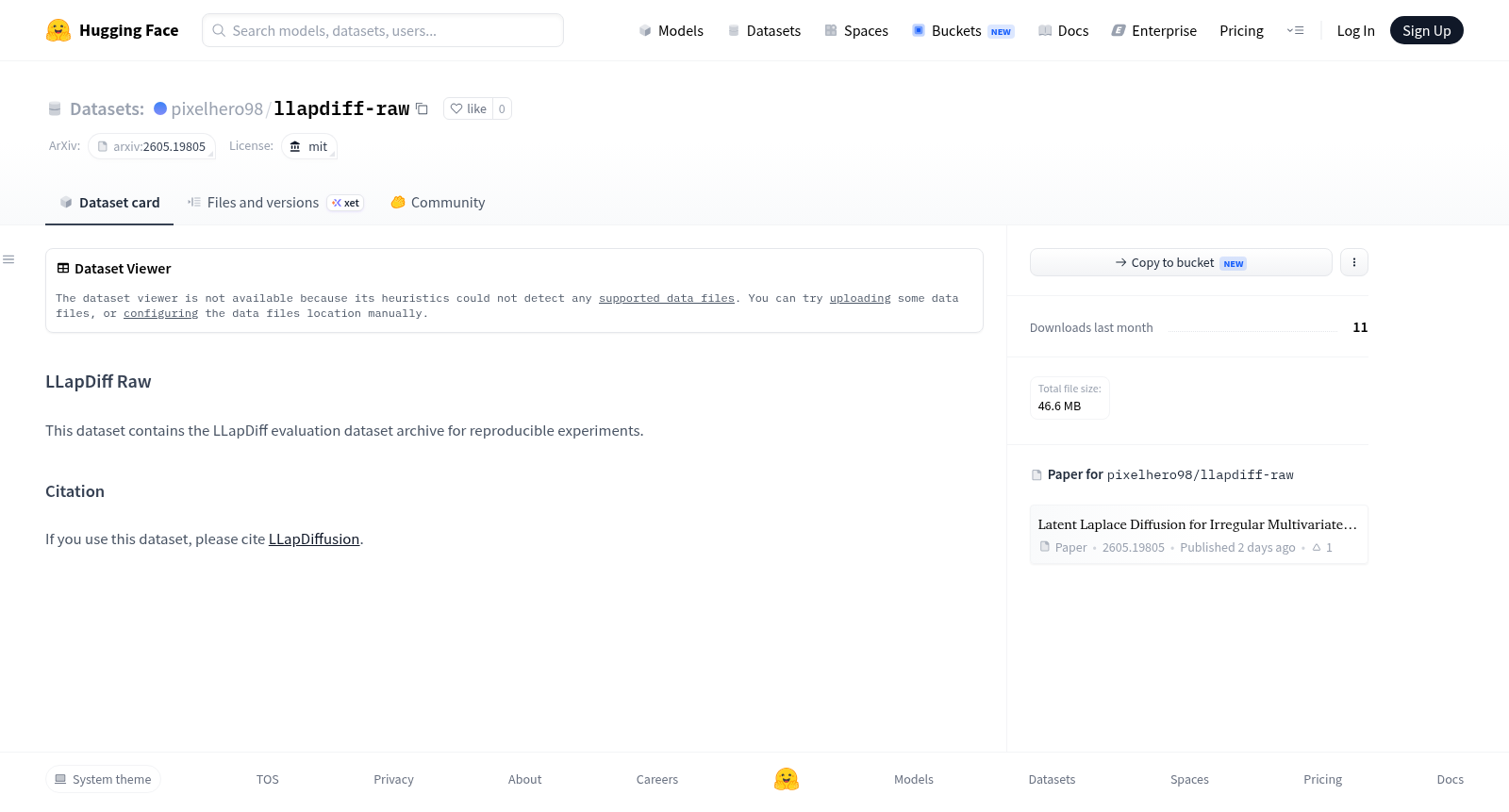
Task: Focus the search models input field
Action: [x=383, y=30]
